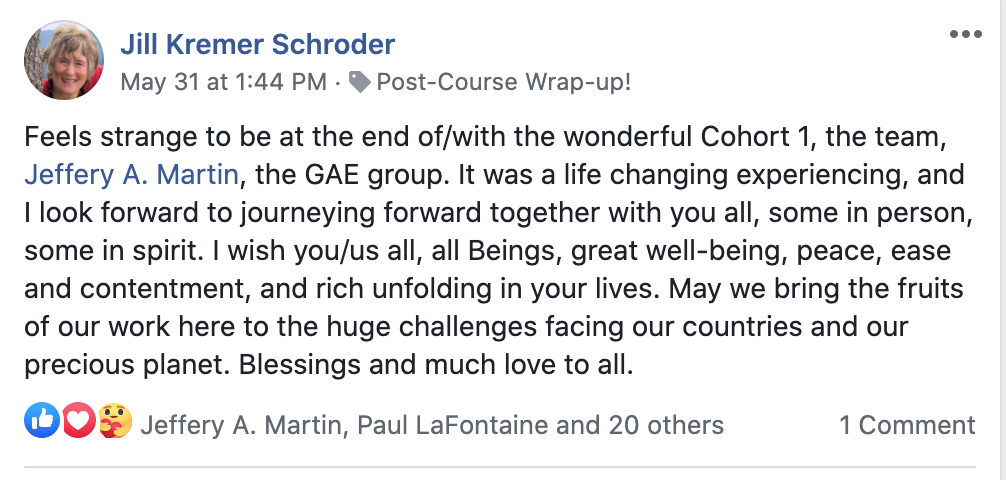Open the three-dot post options menu
This screenshot has height=480, width=1006.
point(965,35)
